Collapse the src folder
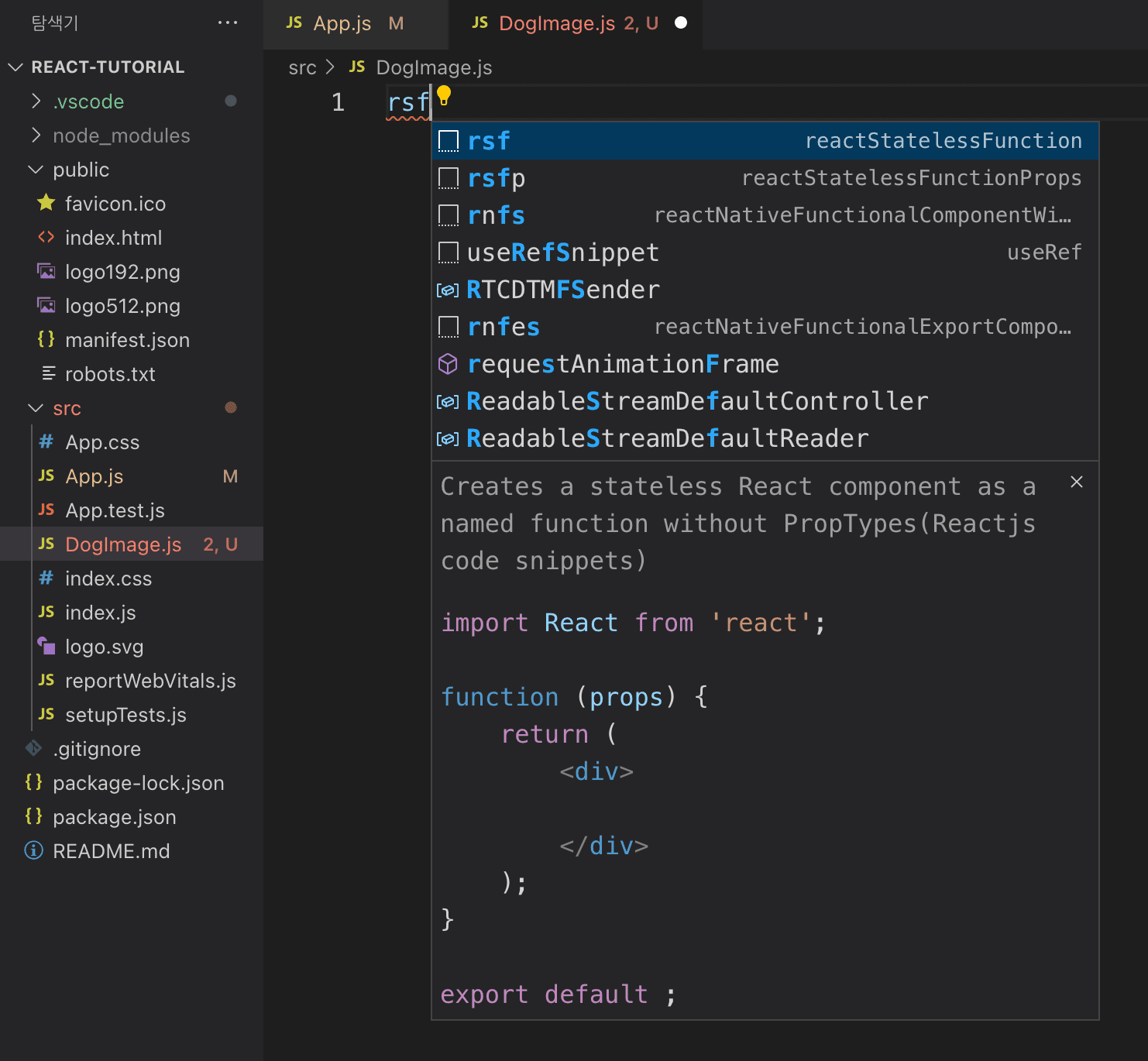Screen dimensions: 1148x1061 pos(36,407)
